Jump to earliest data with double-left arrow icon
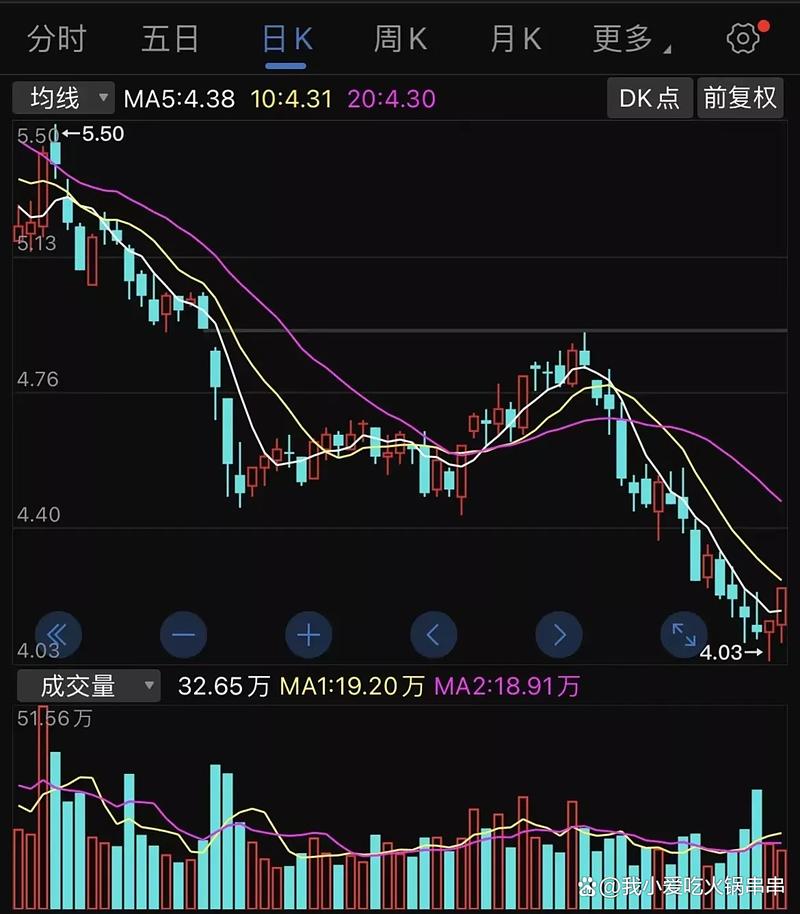 (x=59, y=634)
